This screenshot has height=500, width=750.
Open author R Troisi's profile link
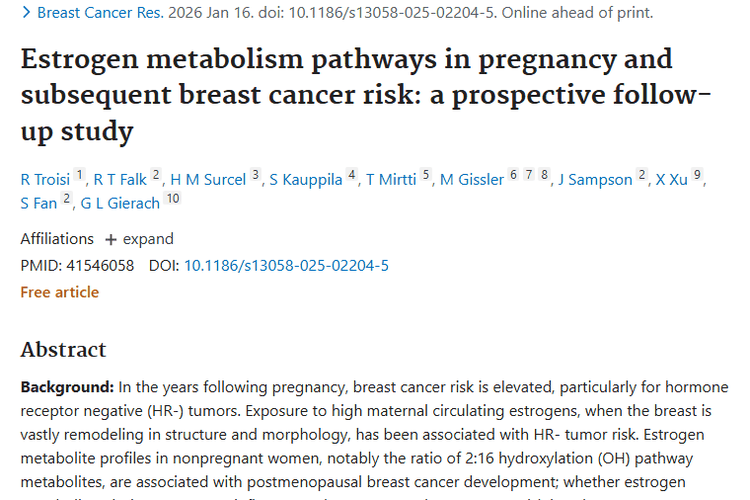pos(46,179)
